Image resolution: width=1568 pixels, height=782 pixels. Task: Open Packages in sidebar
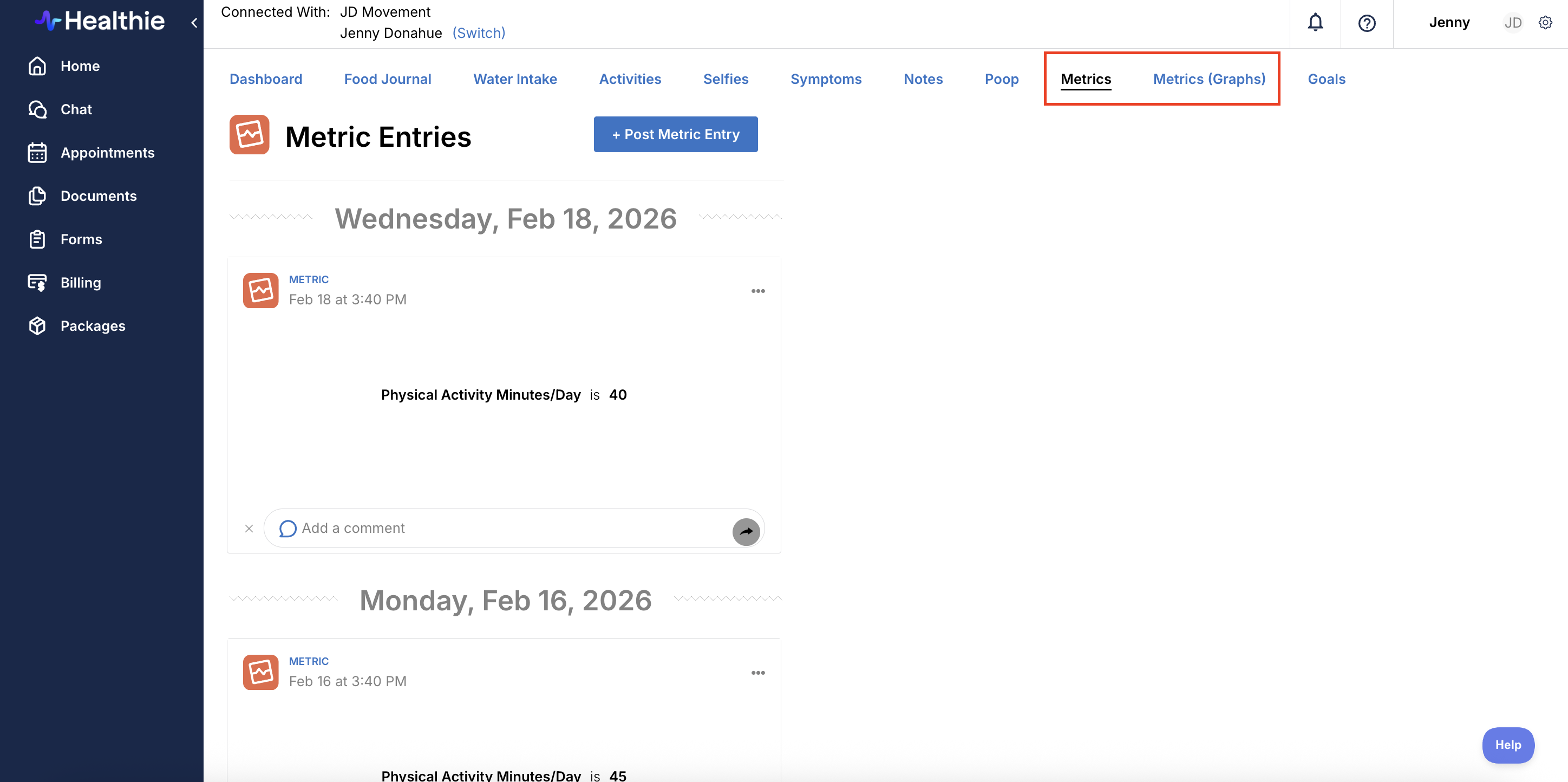(93, 326)
